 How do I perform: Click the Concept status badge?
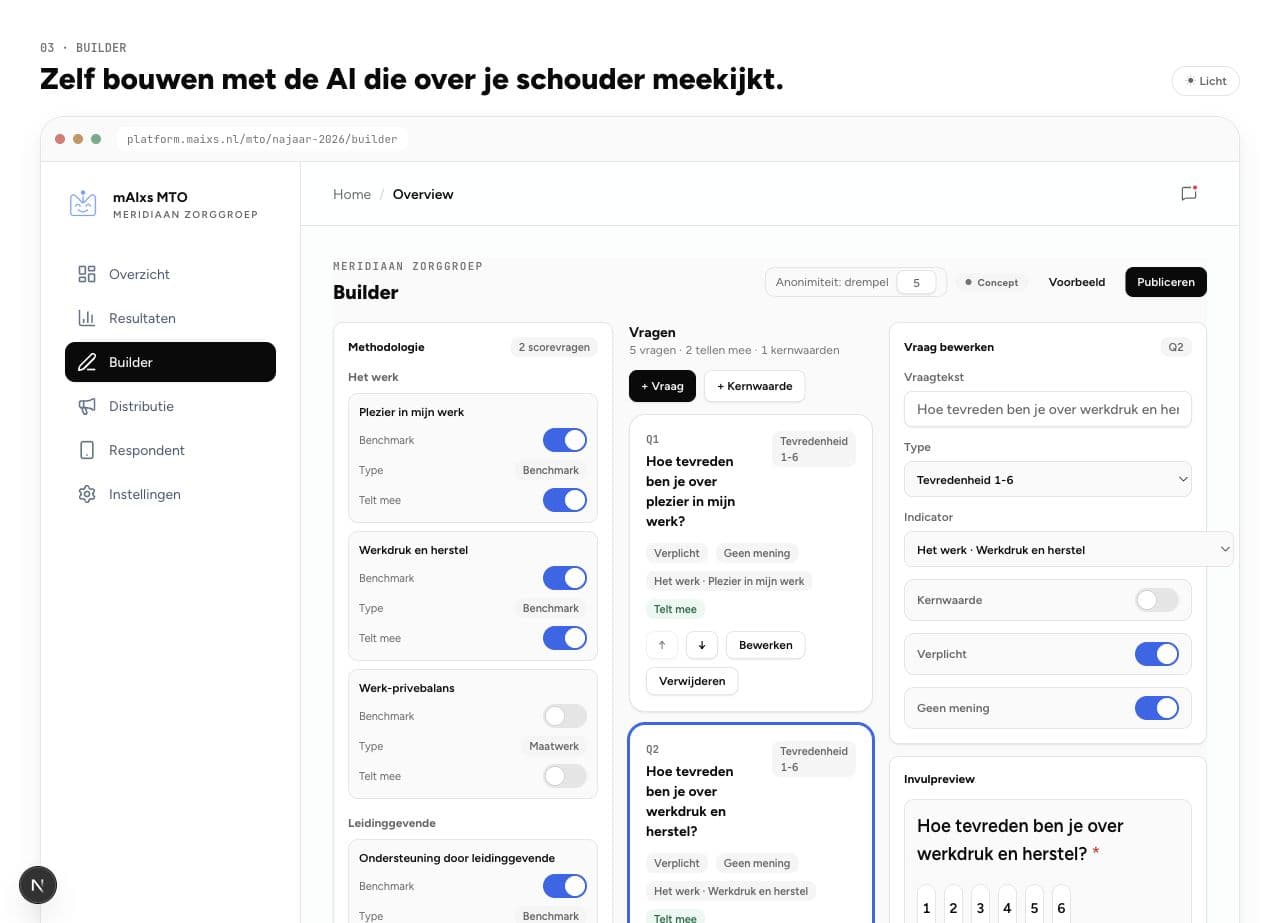point(991,282)
